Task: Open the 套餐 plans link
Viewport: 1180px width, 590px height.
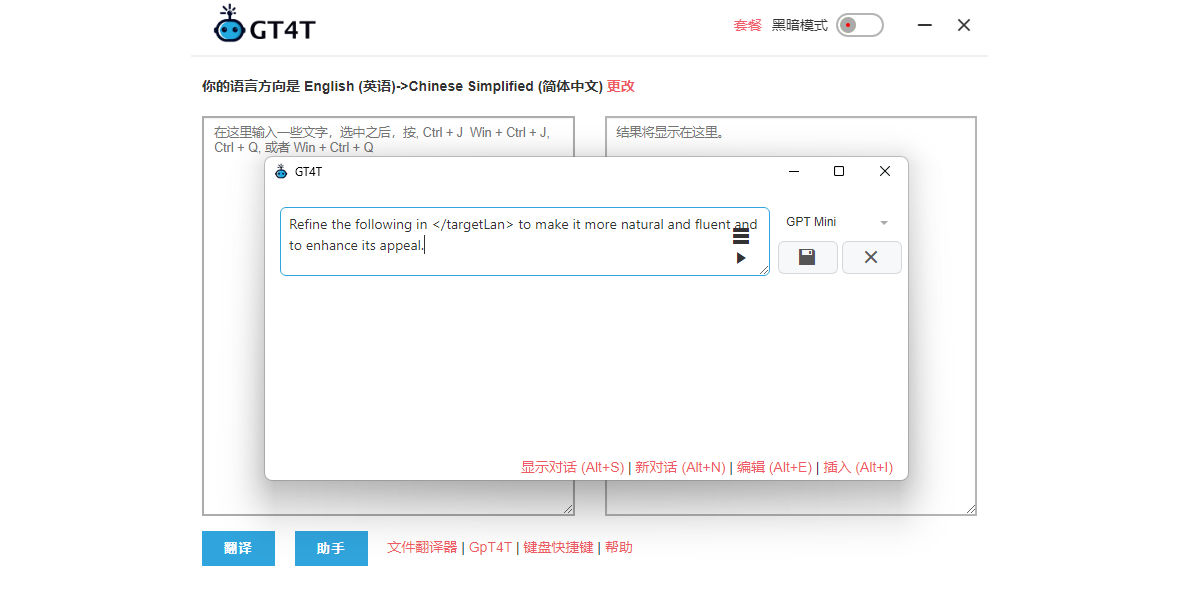Action: tap(747, 26)
